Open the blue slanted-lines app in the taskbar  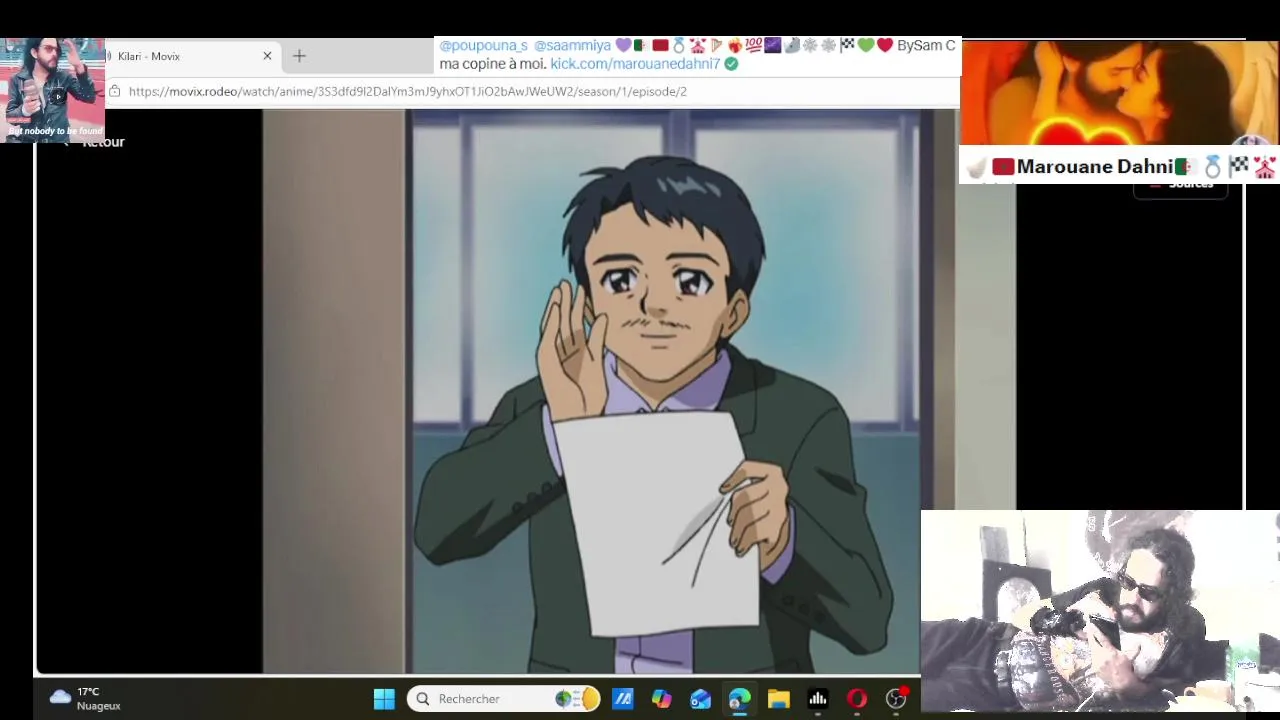click(623, 699)
